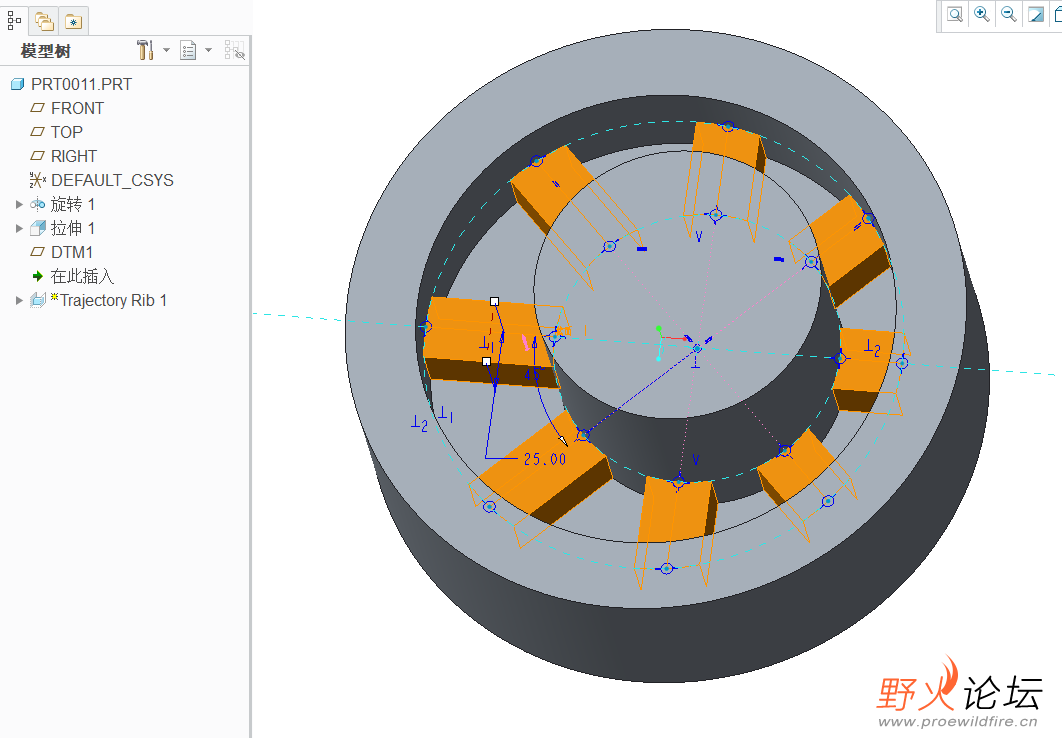Select the FRONT datum plane

[x=67, y=108]
